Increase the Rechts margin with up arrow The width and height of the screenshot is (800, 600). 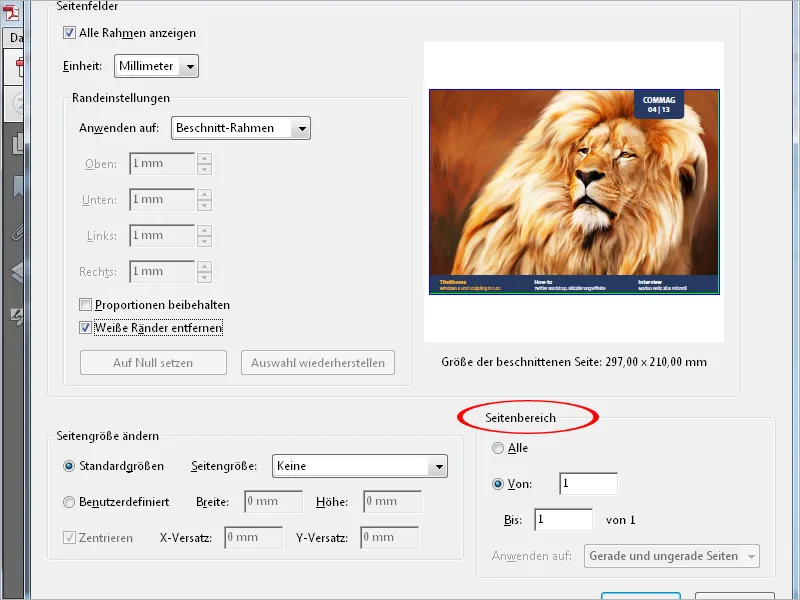(204, 266)
